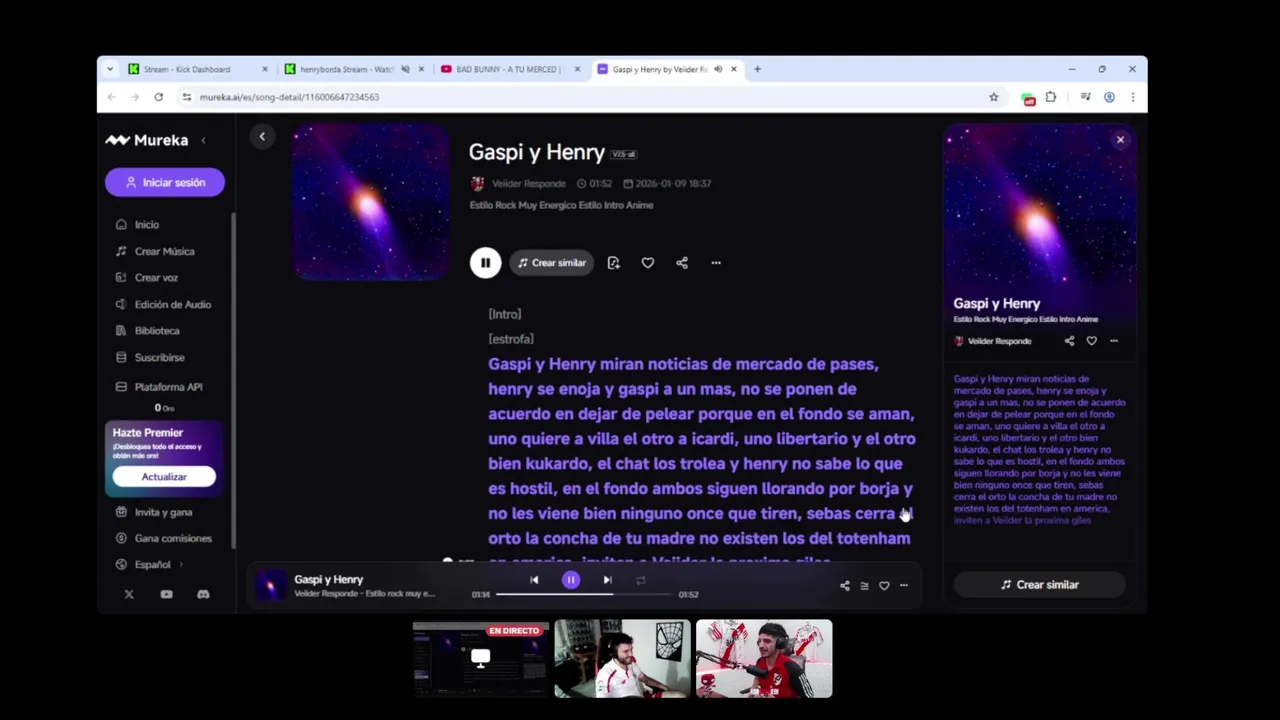This screenshot has height=720, width=1280.
Task: Open Biblioteca in sidebar
Action: click(148, 330)
